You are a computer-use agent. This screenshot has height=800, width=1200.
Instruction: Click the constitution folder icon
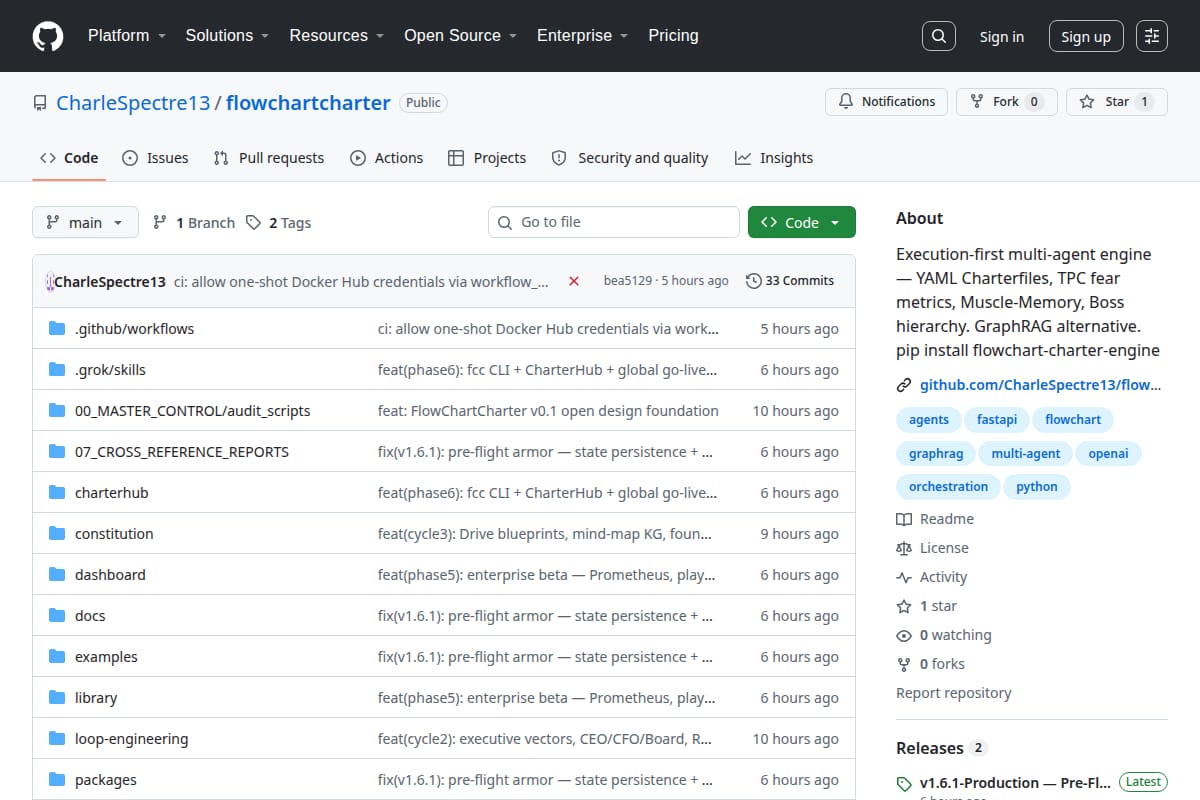[57, 533]
